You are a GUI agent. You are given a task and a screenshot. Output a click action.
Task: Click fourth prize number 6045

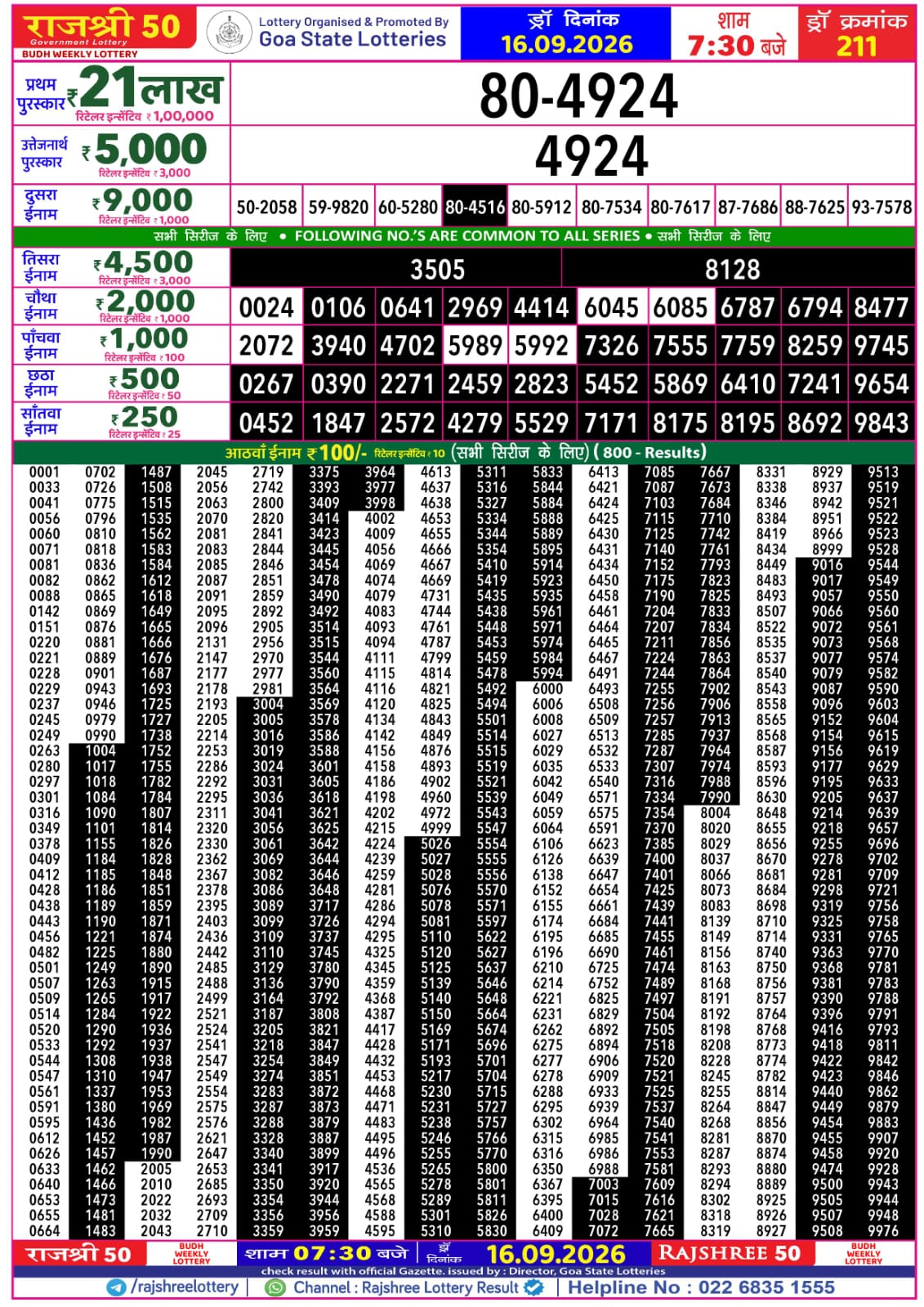click(x=611, y=307)
